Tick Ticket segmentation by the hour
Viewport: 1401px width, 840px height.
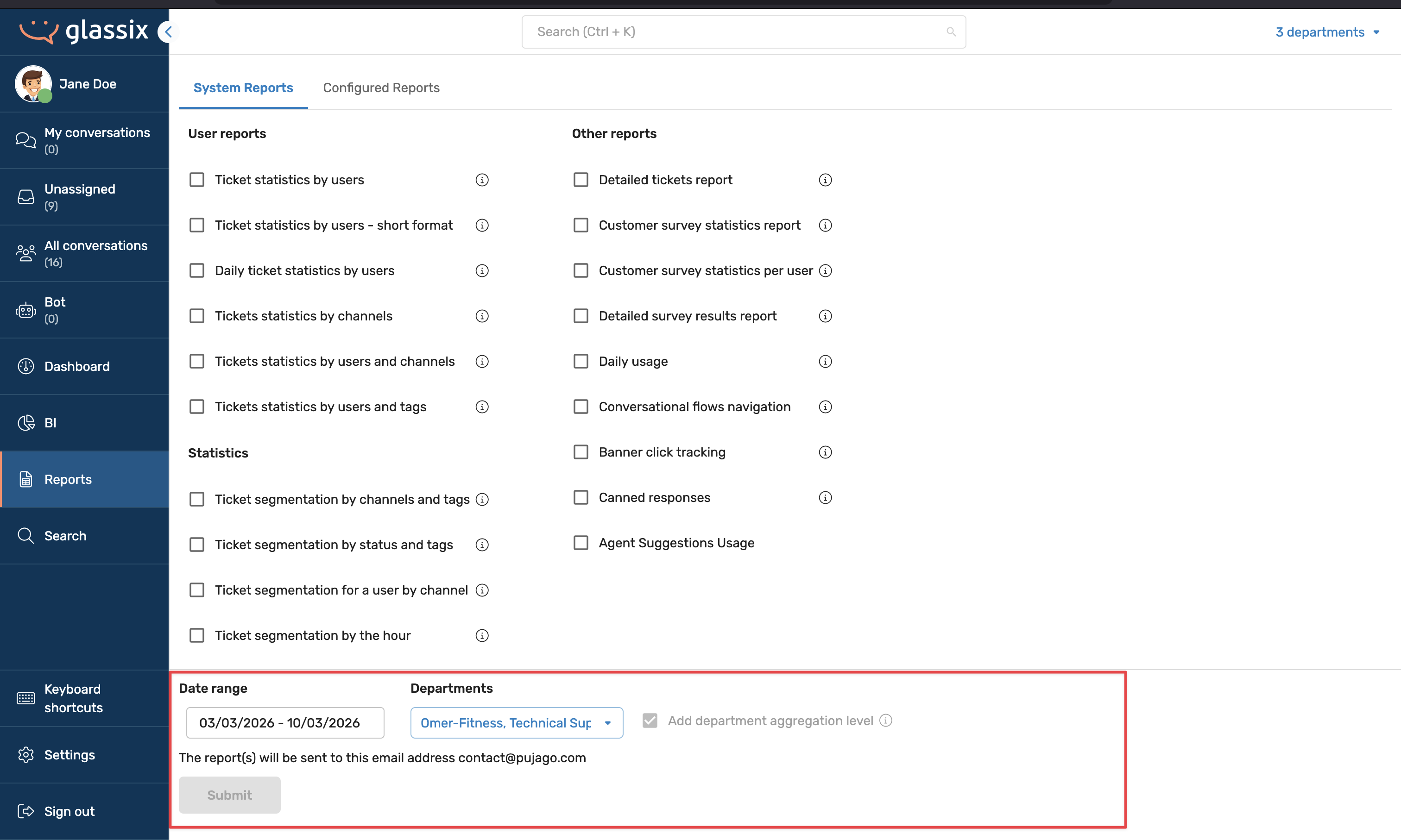pos(196,636)
